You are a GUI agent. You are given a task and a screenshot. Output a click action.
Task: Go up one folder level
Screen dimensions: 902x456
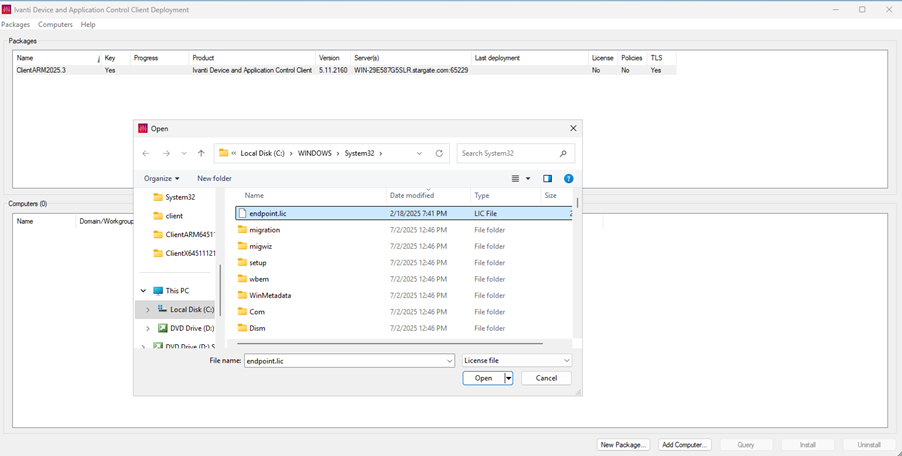pos(201,154)
